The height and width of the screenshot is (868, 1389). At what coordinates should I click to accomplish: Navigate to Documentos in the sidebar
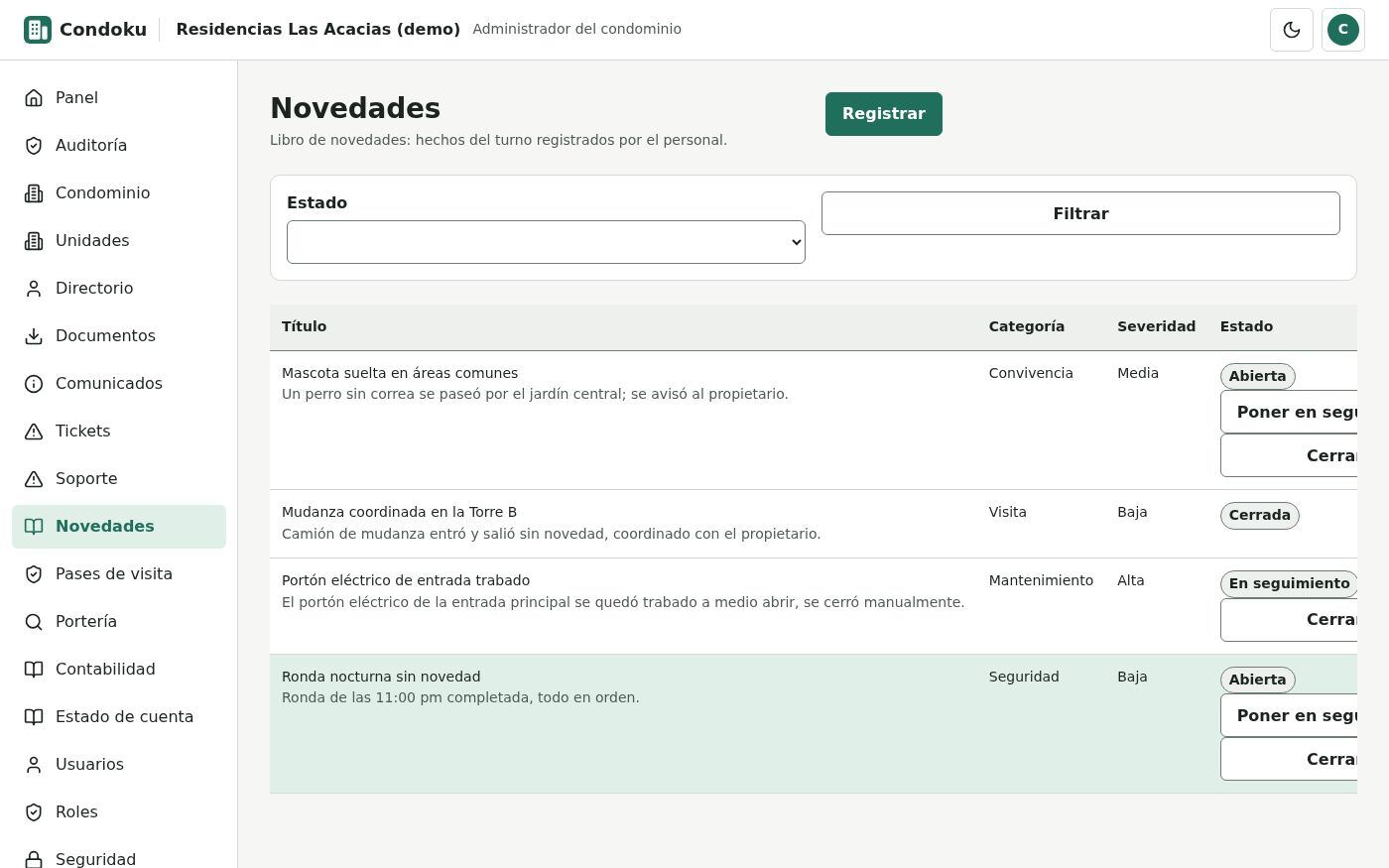[x=119, y=335]
